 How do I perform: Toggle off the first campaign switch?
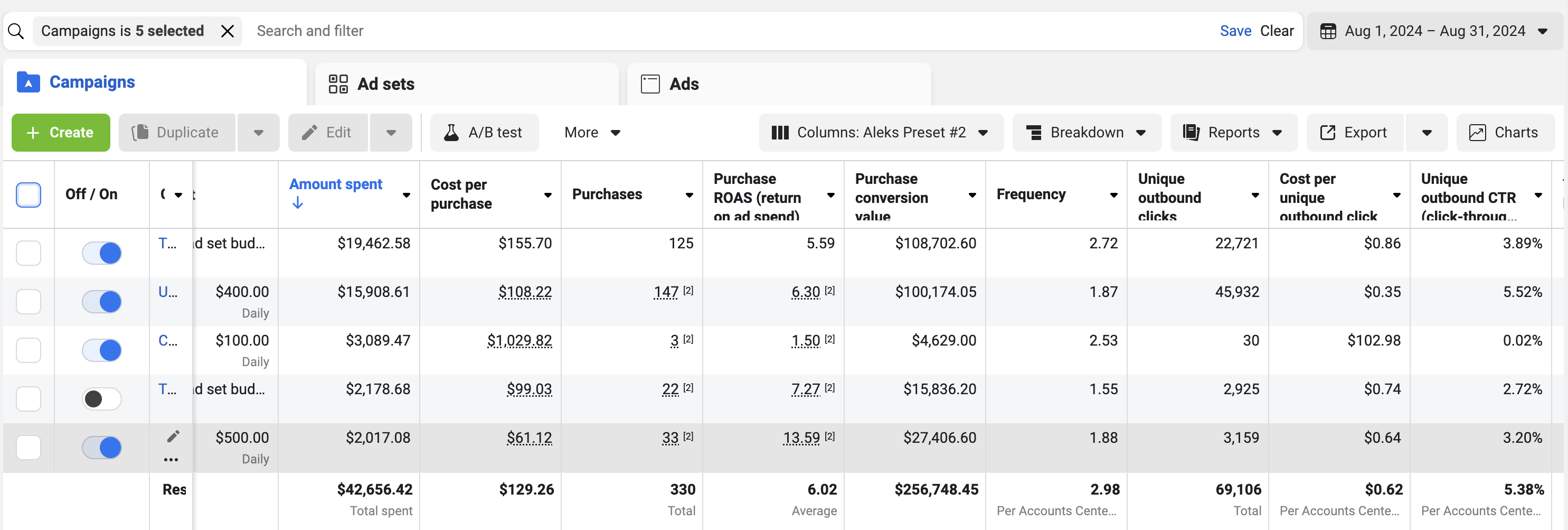(x=102, y=253)
